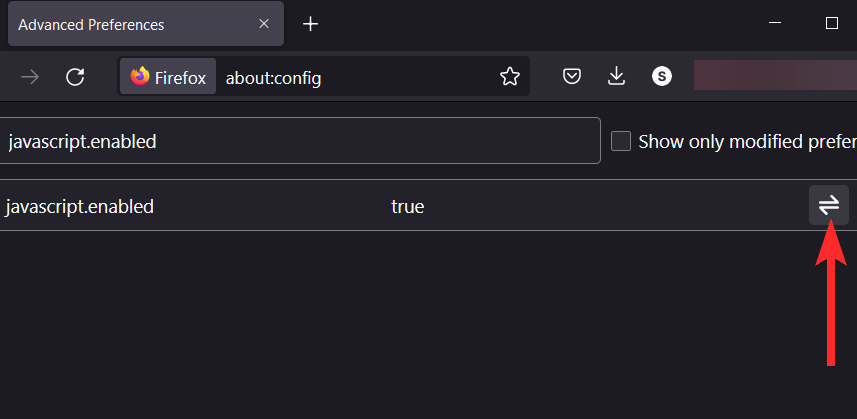Focus the preference search field
Viewport: 857px width, 419px height.
[x=300, y=141]
